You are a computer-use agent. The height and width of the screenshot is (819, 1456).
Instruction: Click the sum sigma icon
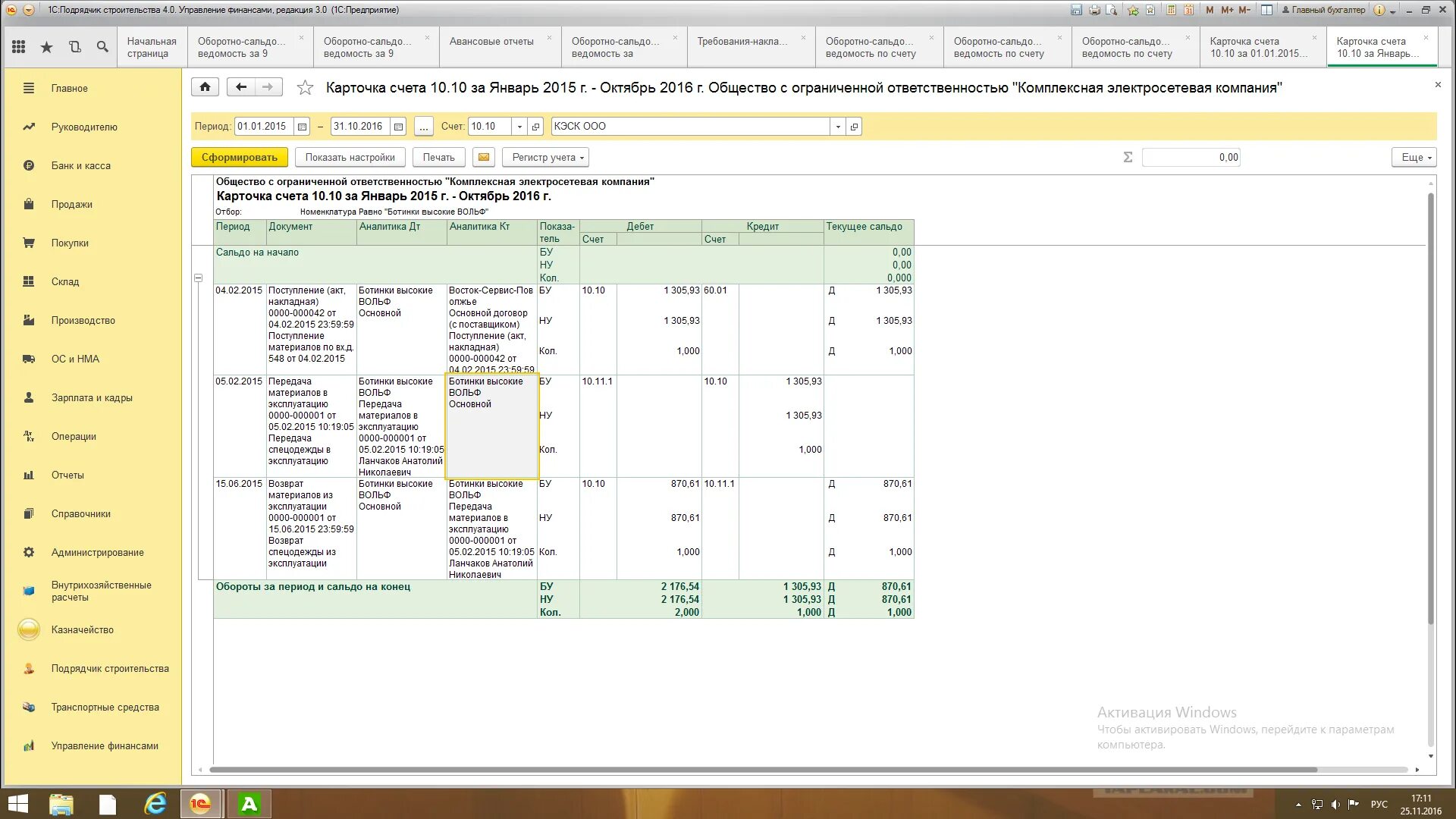[1128, 157]
